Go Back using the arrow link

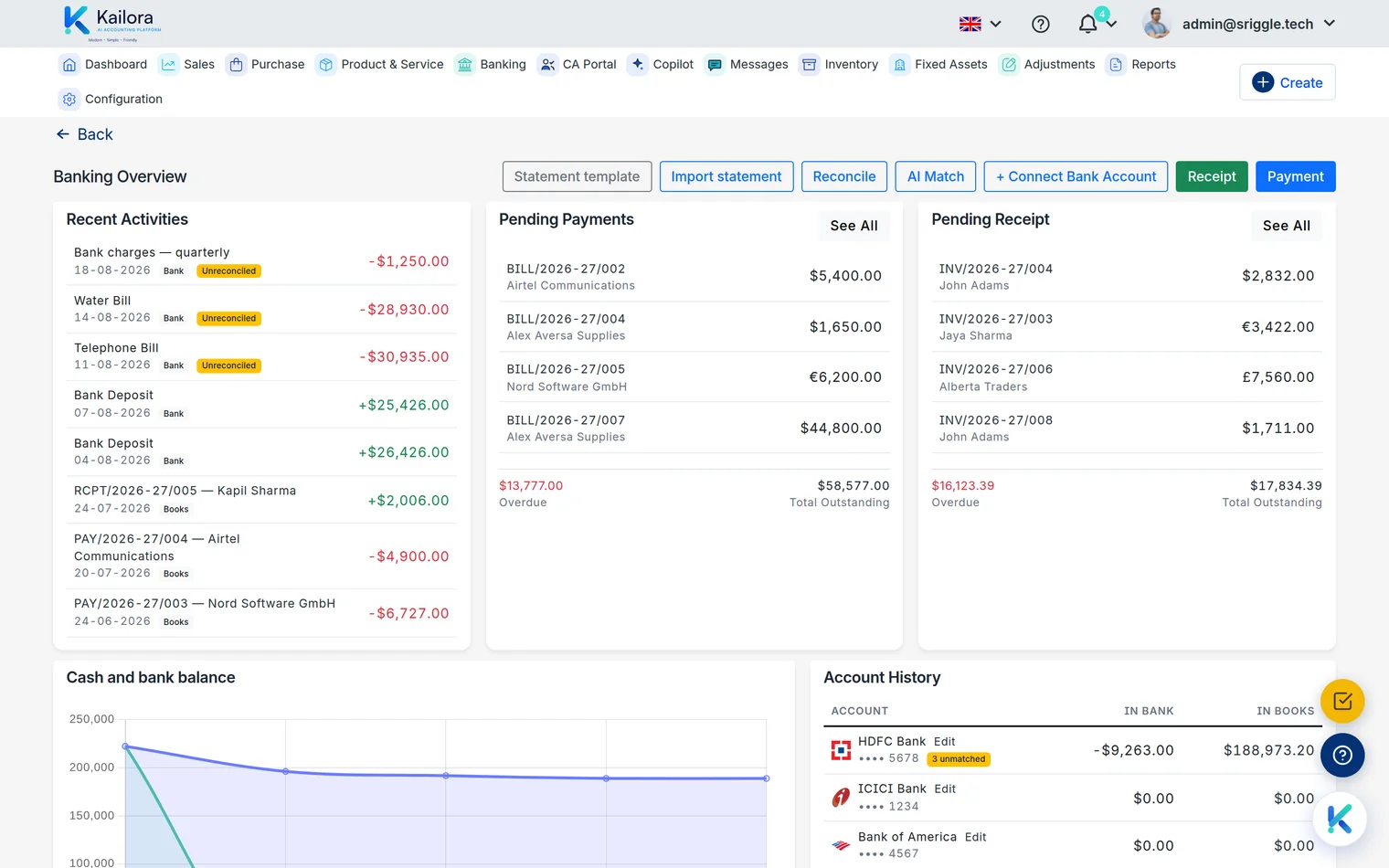click(x=84, y=134)
